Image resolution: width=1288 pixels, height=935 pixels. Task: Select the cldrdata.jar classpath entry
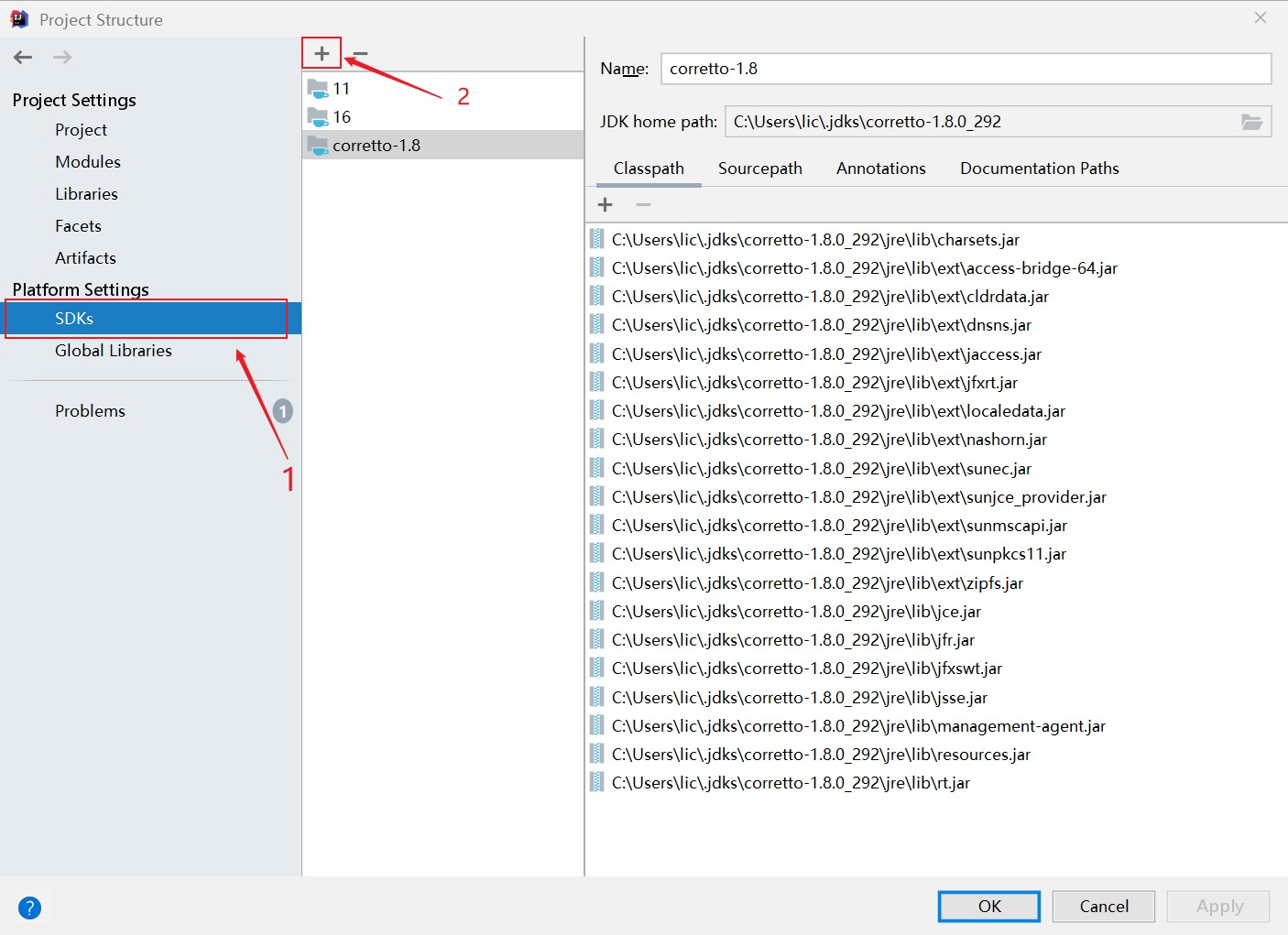point(936,297)
